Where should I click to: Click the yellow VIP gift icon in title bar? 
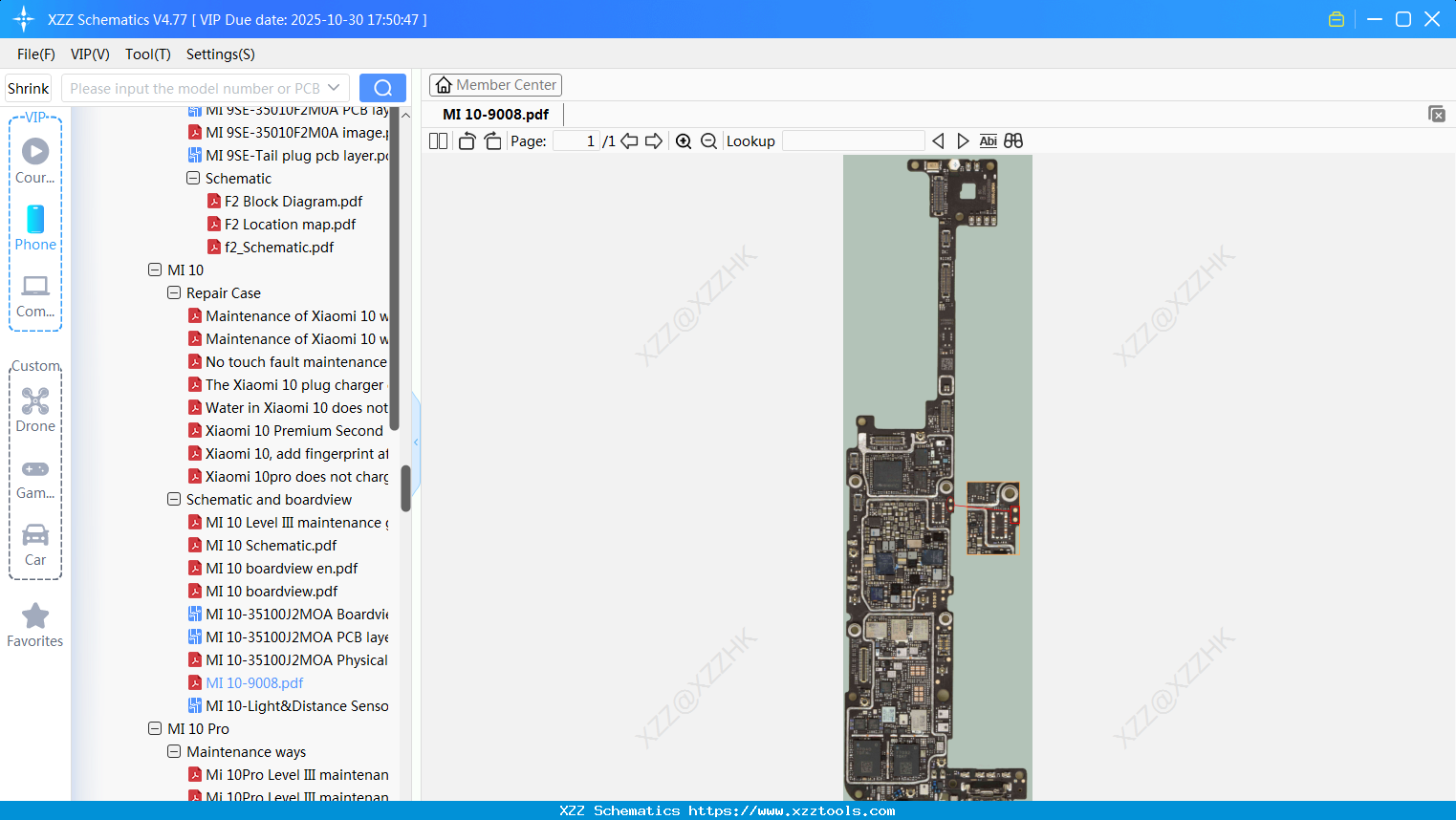click(1336, 19)
